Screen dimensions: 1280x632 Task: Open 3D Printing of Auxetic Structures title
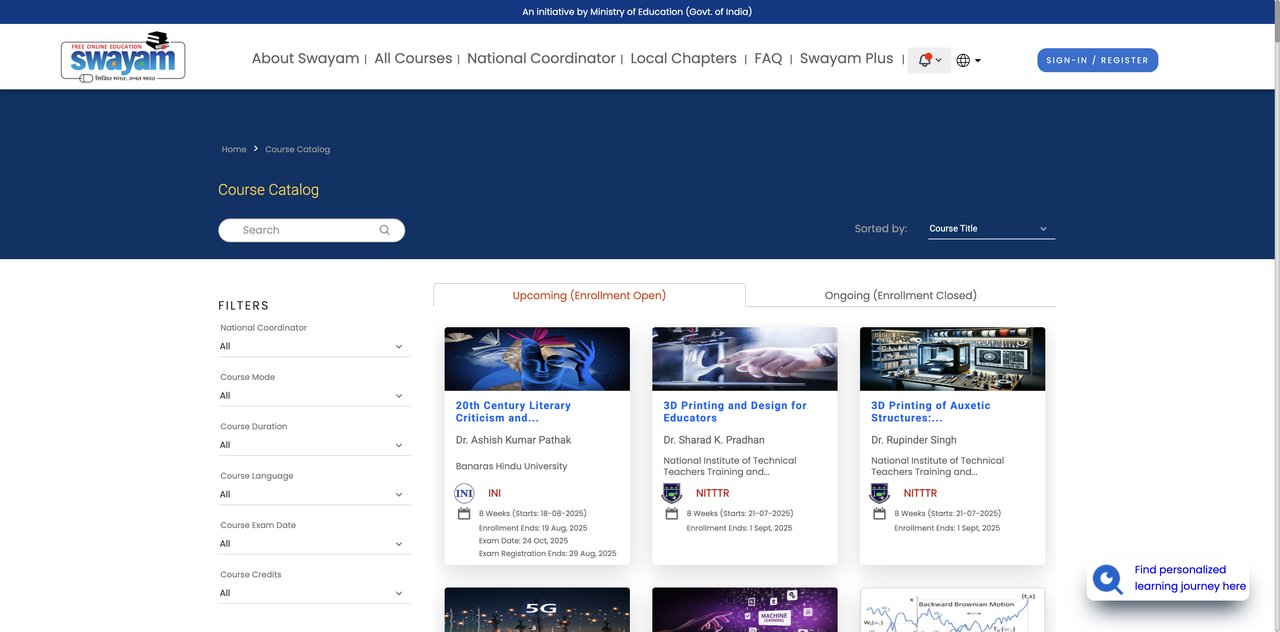(x=931, y=412)
